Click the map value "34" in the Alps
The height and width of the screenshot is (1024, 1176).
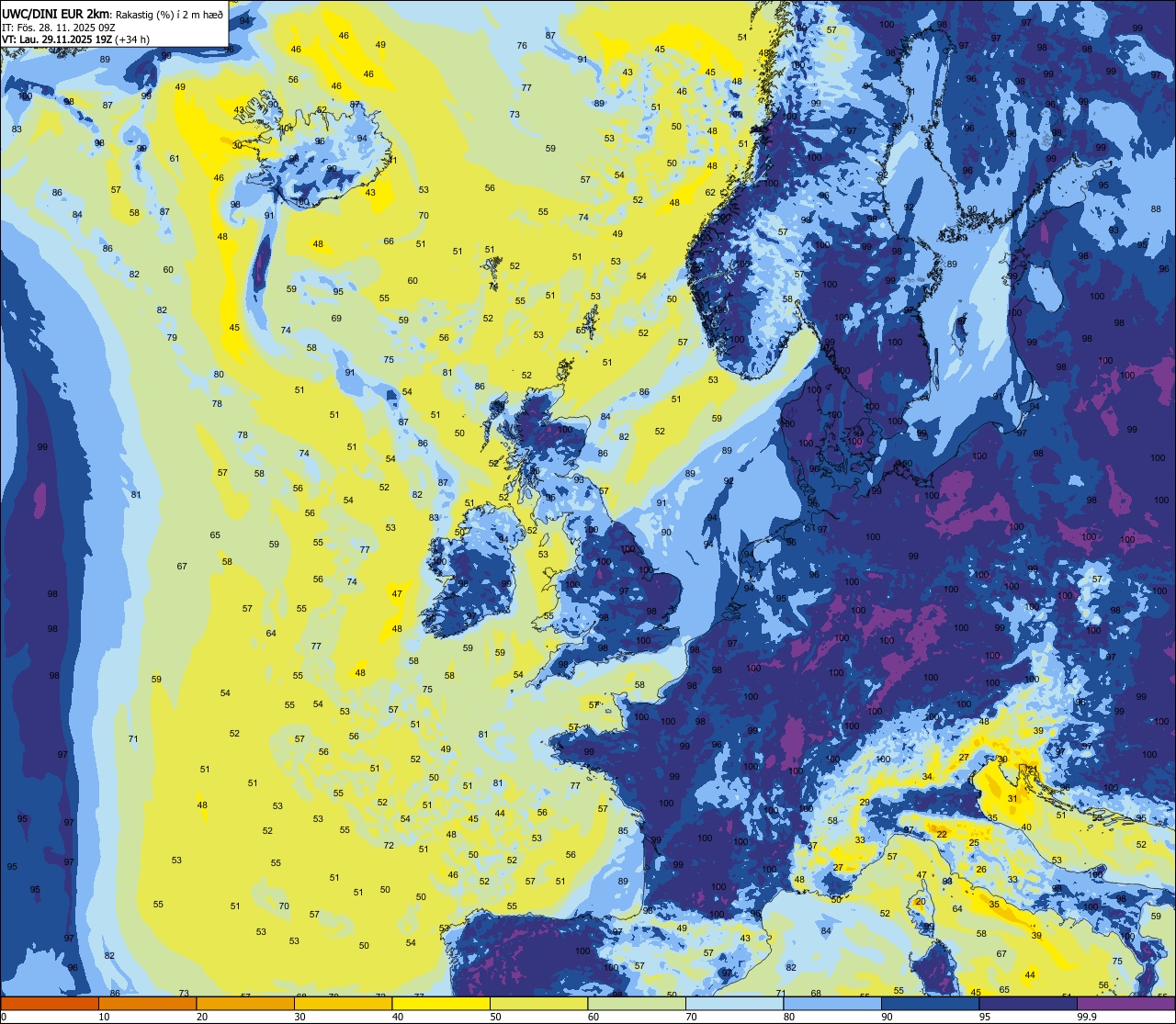pyautogui.click(x=928, y=777)
